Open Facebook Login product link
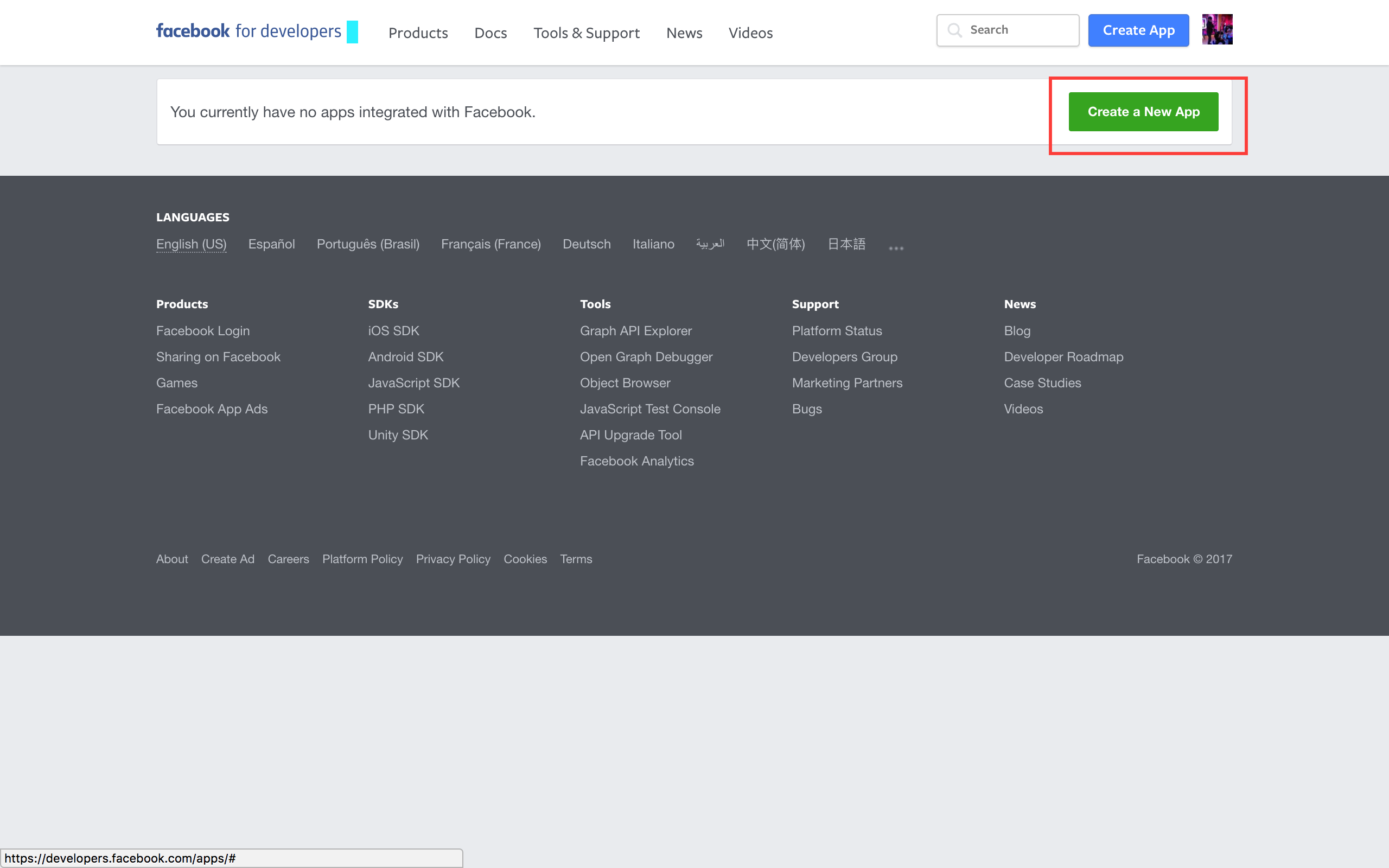The height and width of the screenshot is (868, 1389). (202, 331)
